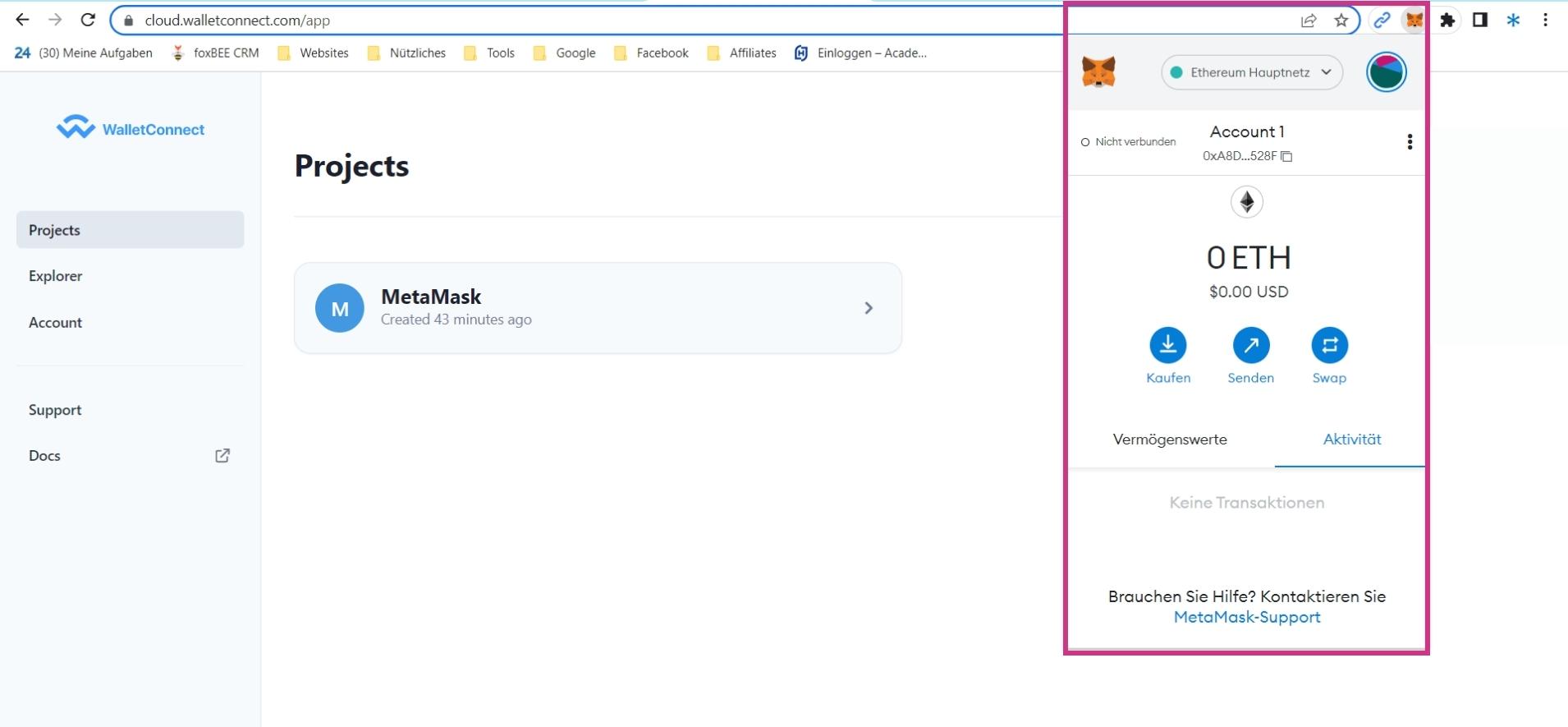The image size is (1568, 727).
Task: Click the 0 ETH balance text
Action: pos(1248,258)
